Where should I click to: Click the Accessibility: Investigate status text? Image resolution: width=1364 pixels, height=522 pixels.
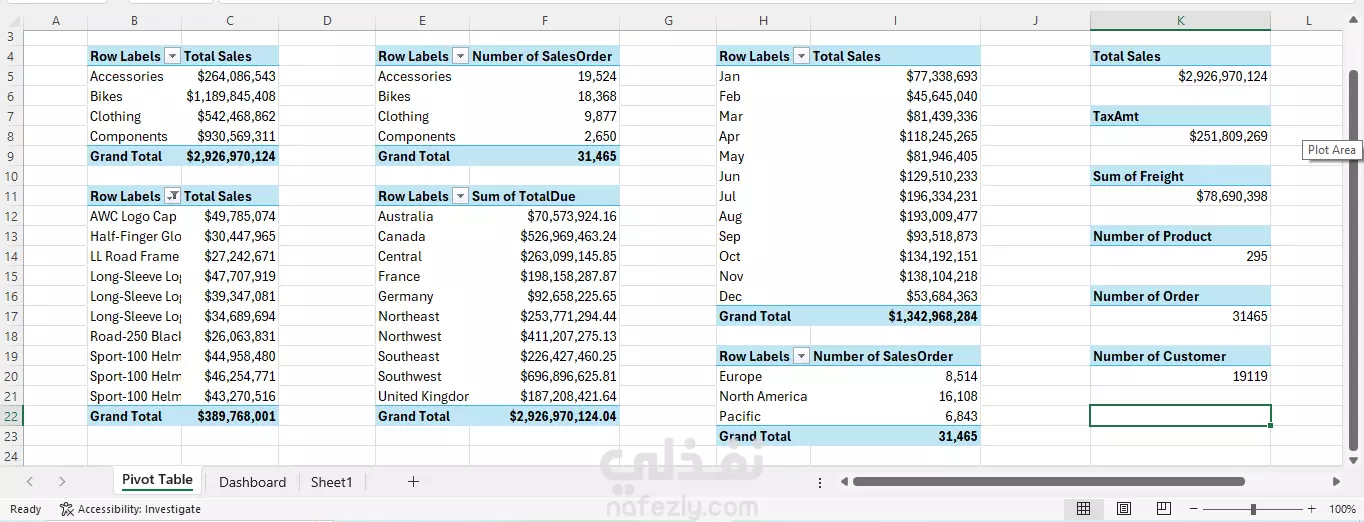tap(139, 509)
